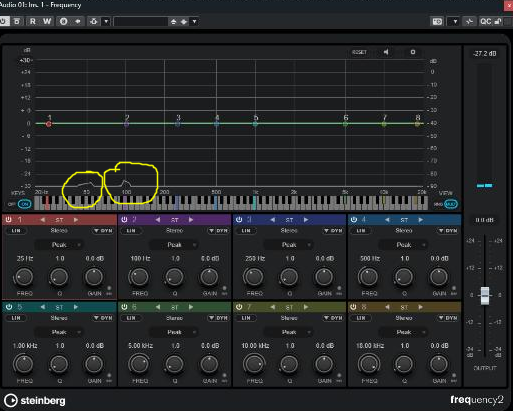Image resolution: width=513 pixels, height=411 pixels.
Task: Expand the DYN section on band 1
Action: 103,231
